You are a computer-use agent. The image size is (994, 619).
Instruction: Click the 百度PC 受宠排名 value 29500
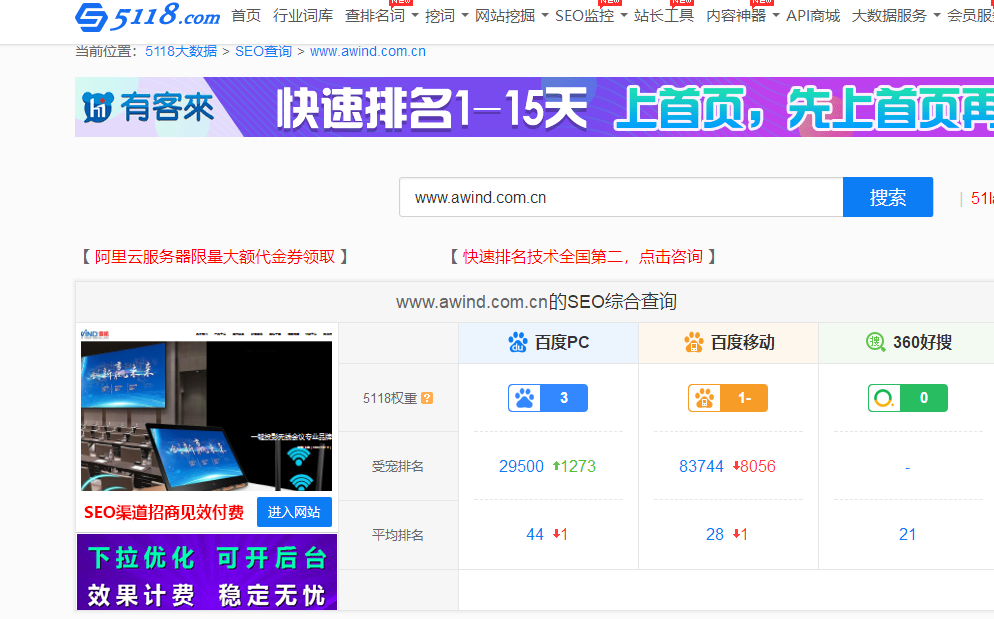pyautogui.click(x=521, y=466)
